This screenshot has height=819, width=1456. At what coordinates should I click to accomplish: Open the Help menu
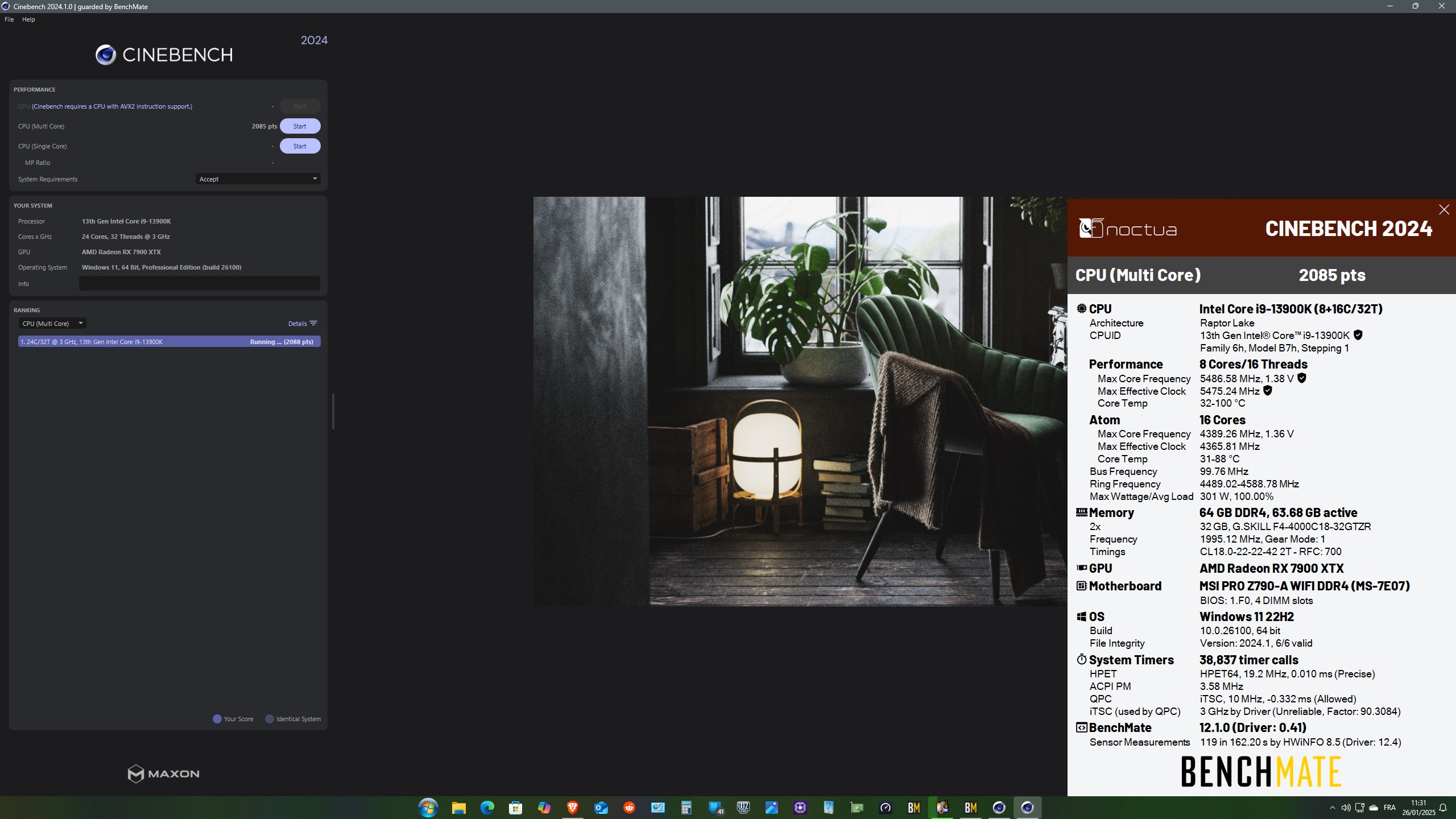pos(28,19)
